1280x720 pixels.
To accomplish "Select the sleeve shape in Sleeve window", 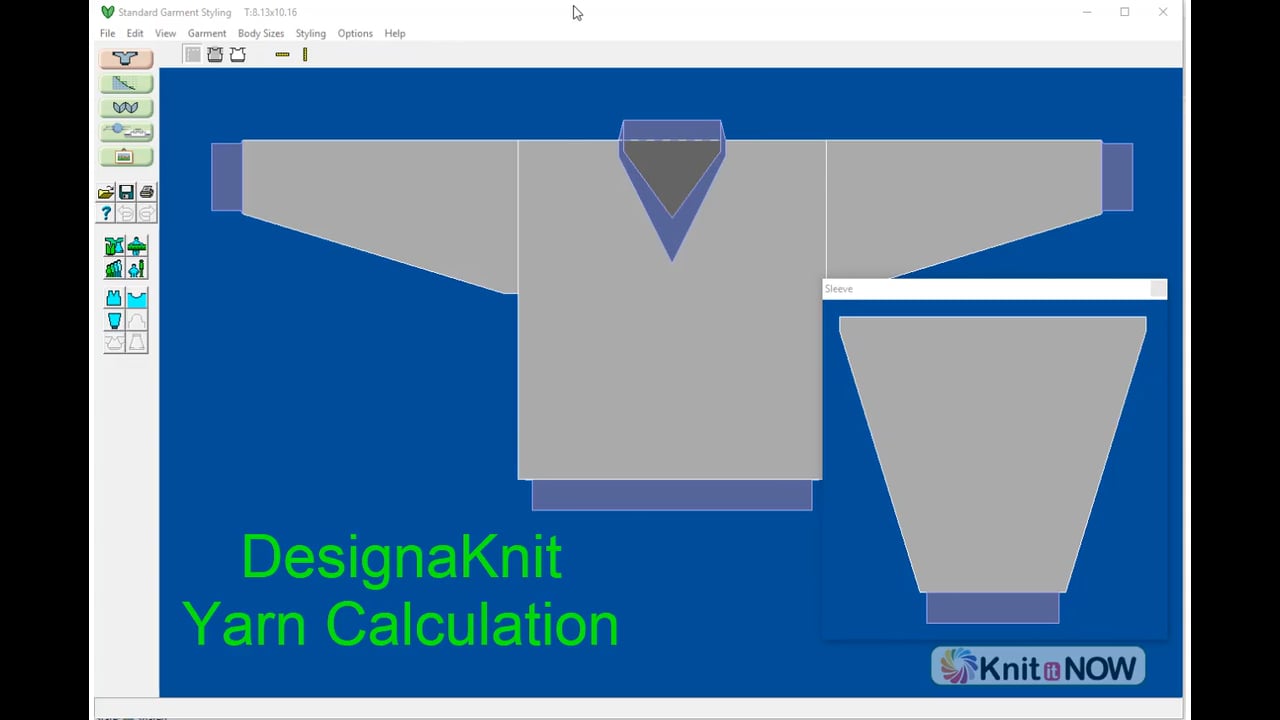I will tap(992, 455).
